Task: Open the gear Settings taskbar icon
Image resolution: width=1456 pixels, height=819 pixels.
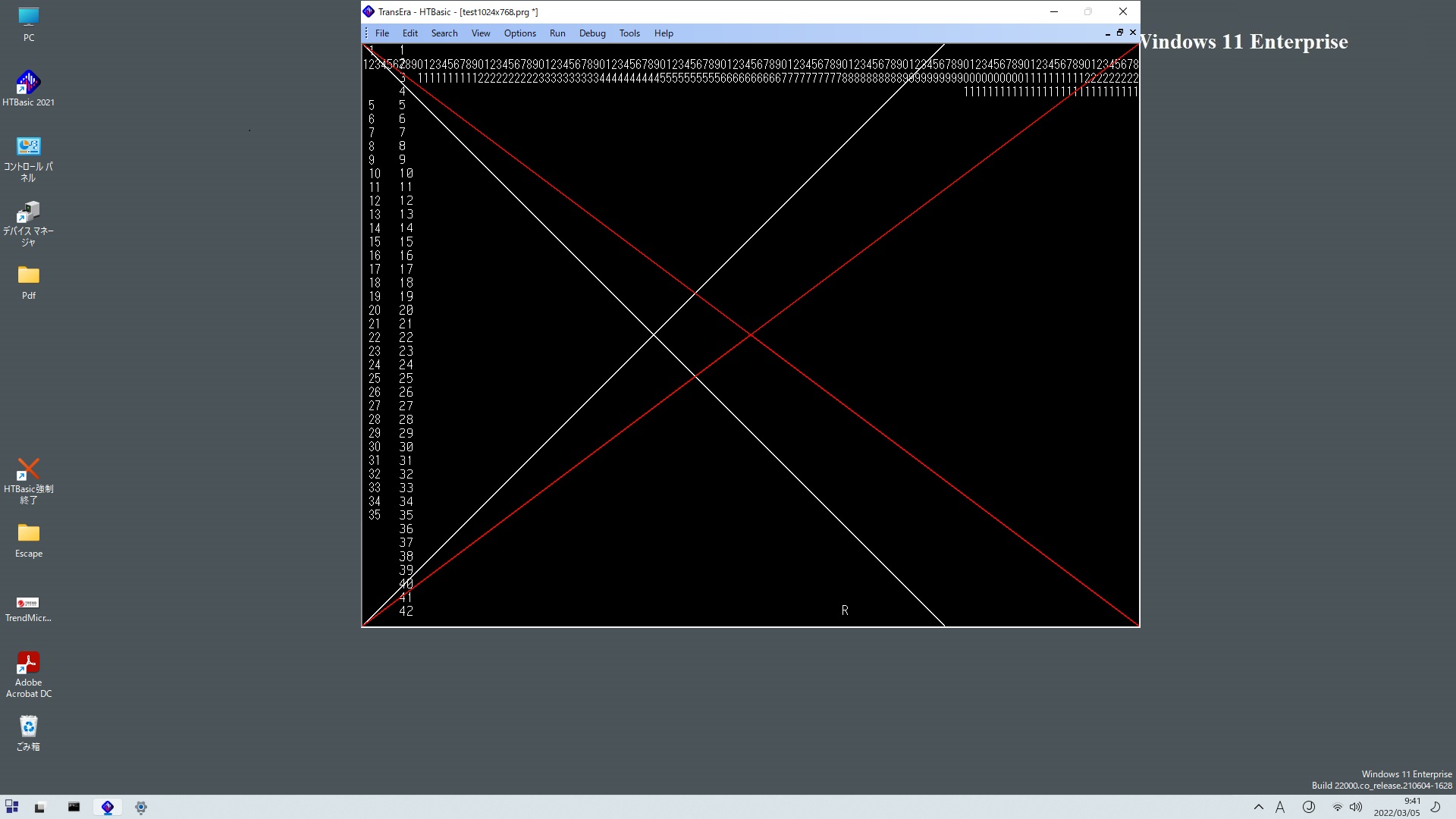Action: 141,808
